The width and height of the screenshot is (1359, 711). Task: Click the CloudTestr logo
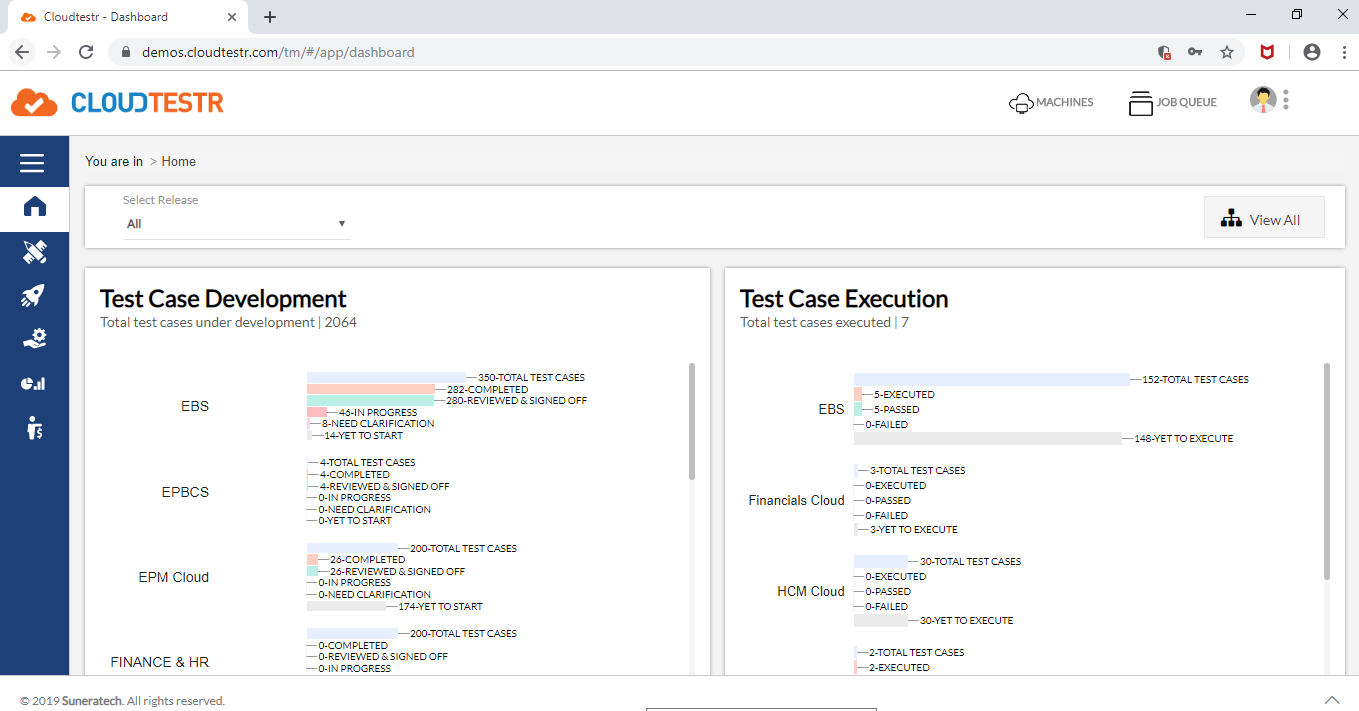(x=117, y=102)
